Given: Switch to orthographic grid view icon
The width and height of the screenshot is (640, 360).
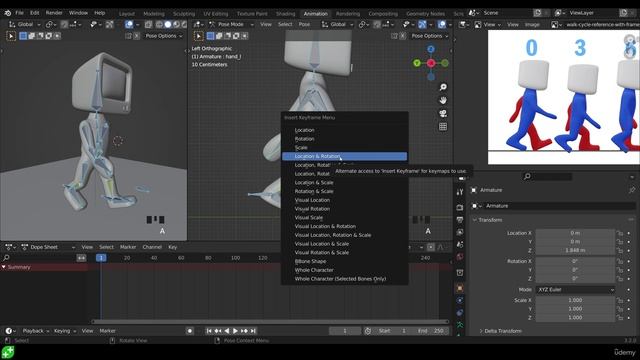Looking at the screenshot, I should [x=443, y=127].
